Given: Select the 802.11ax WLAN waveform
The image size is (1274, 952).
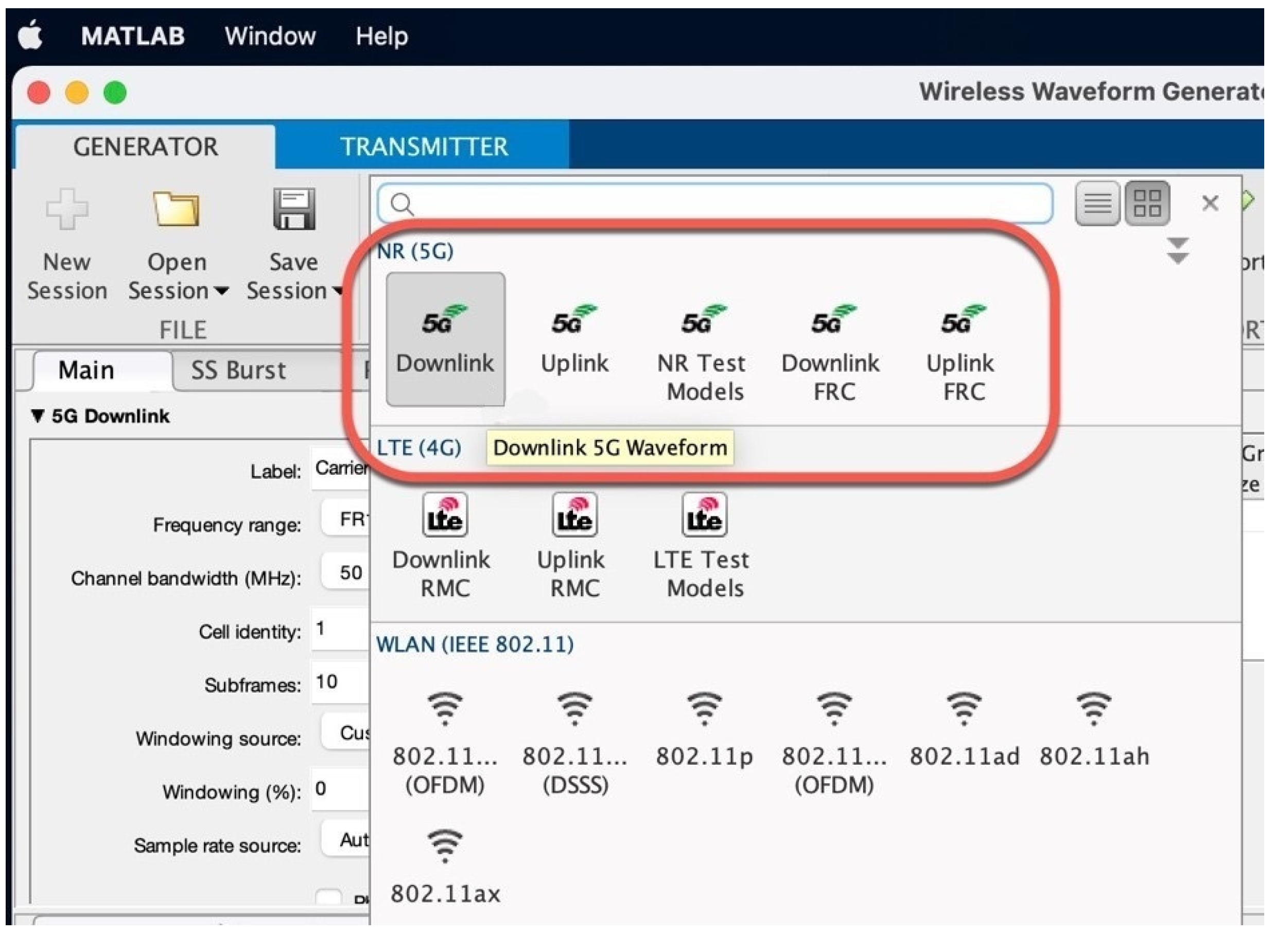Looking at the screenshot, I should (445, 865).
